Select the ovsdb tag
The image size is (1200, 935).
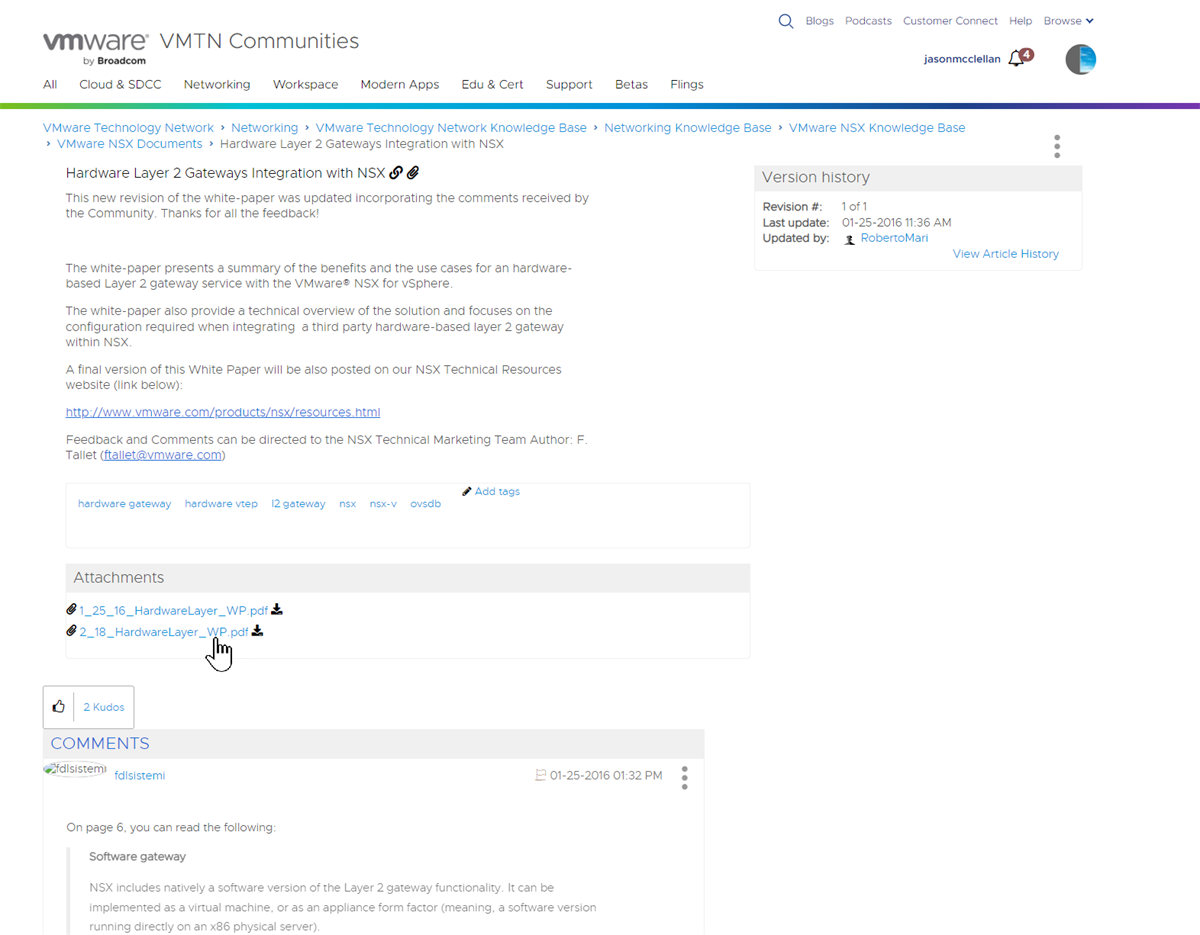425,504
